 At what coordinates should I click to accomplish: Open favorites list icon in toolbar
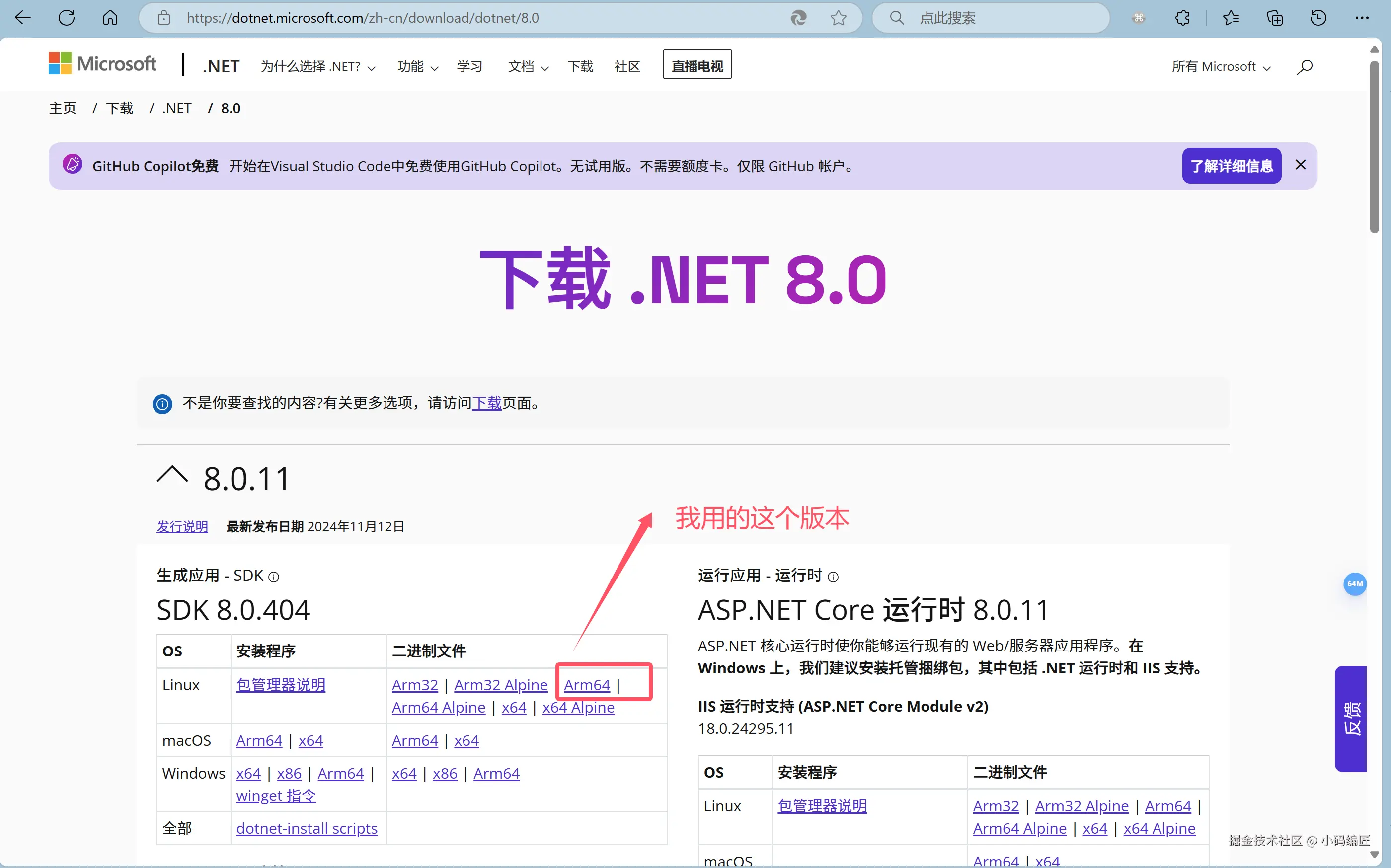point(1231,18)
